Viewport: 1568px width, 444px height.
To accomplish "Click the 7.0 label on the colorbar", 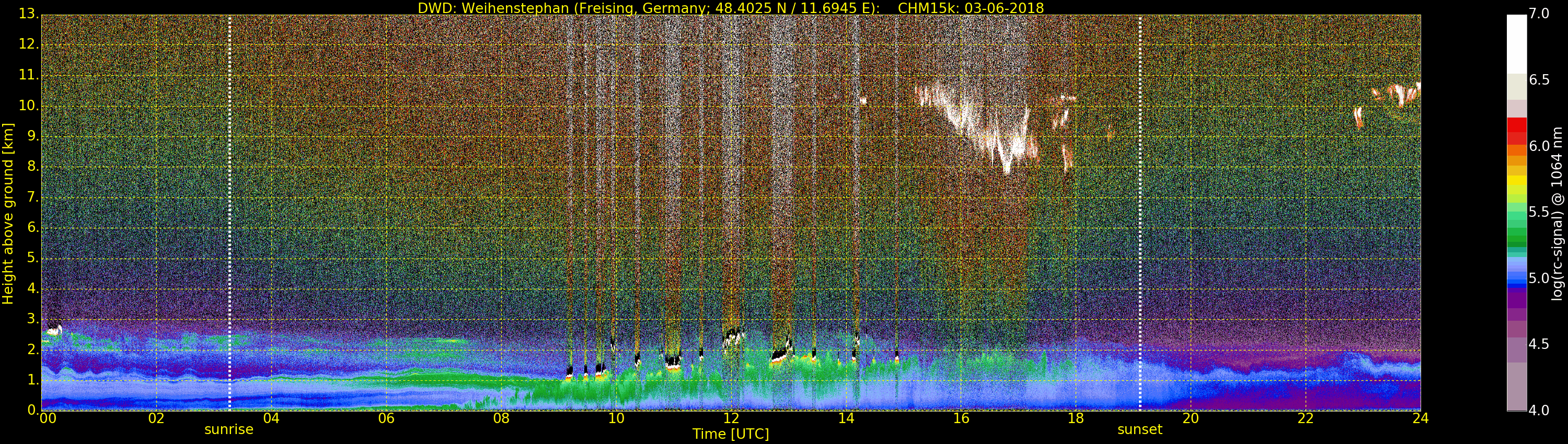I will (x=1539, y=14).
